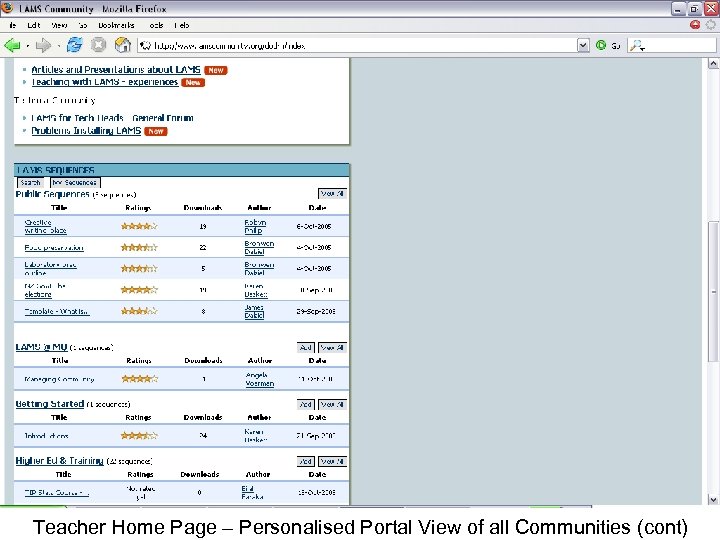Click the site favicon in the address bar
The image size is (720, 540).
pos(145,45)
